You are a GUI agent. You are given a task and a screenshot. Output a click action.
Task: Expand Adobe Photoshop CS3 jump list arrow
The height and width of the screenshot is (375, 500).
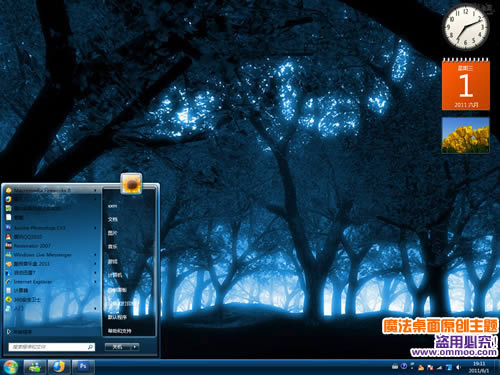coord(96,228)
